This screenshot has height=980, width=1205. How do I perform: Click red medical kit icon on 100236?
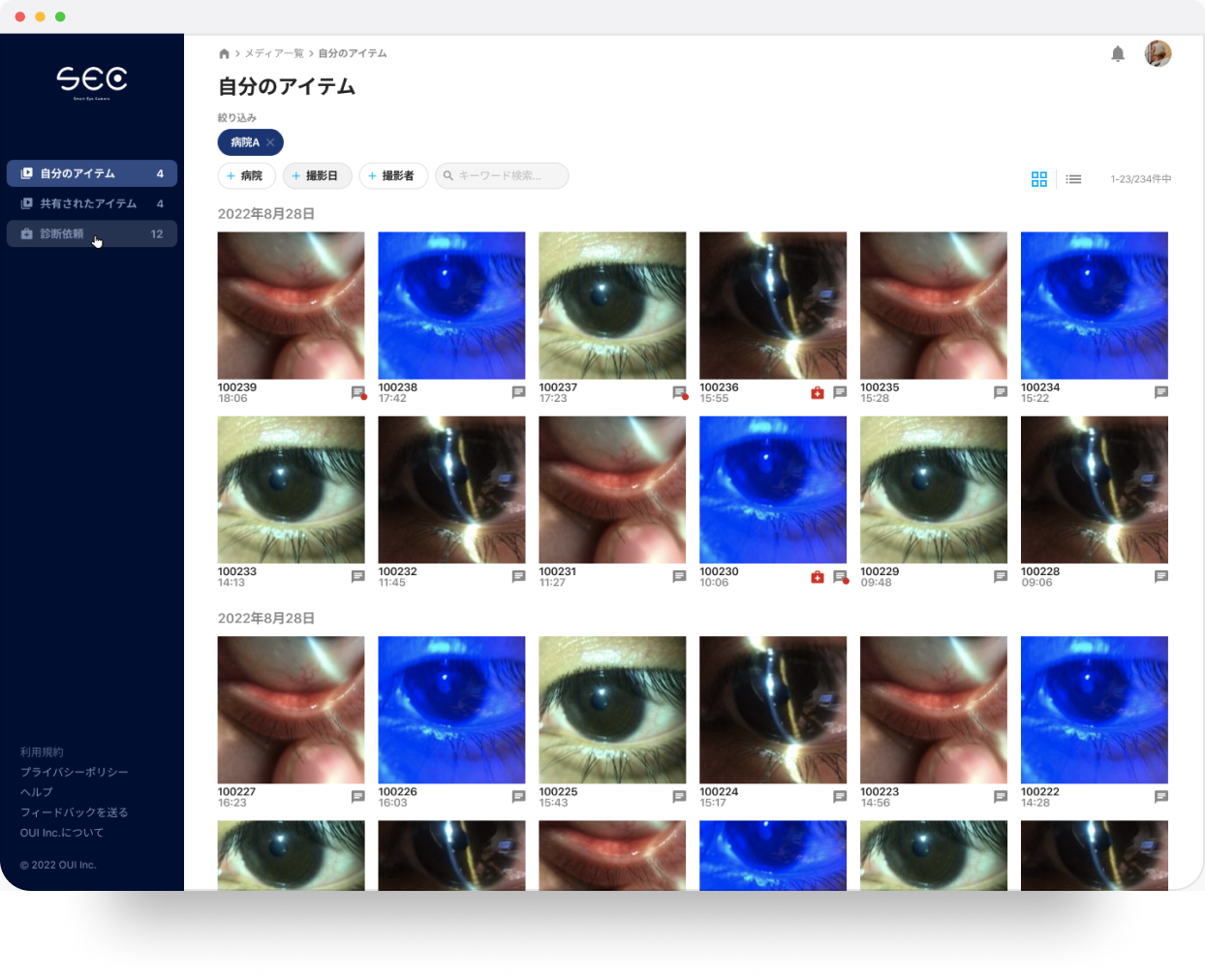click(x=817, y=392)
